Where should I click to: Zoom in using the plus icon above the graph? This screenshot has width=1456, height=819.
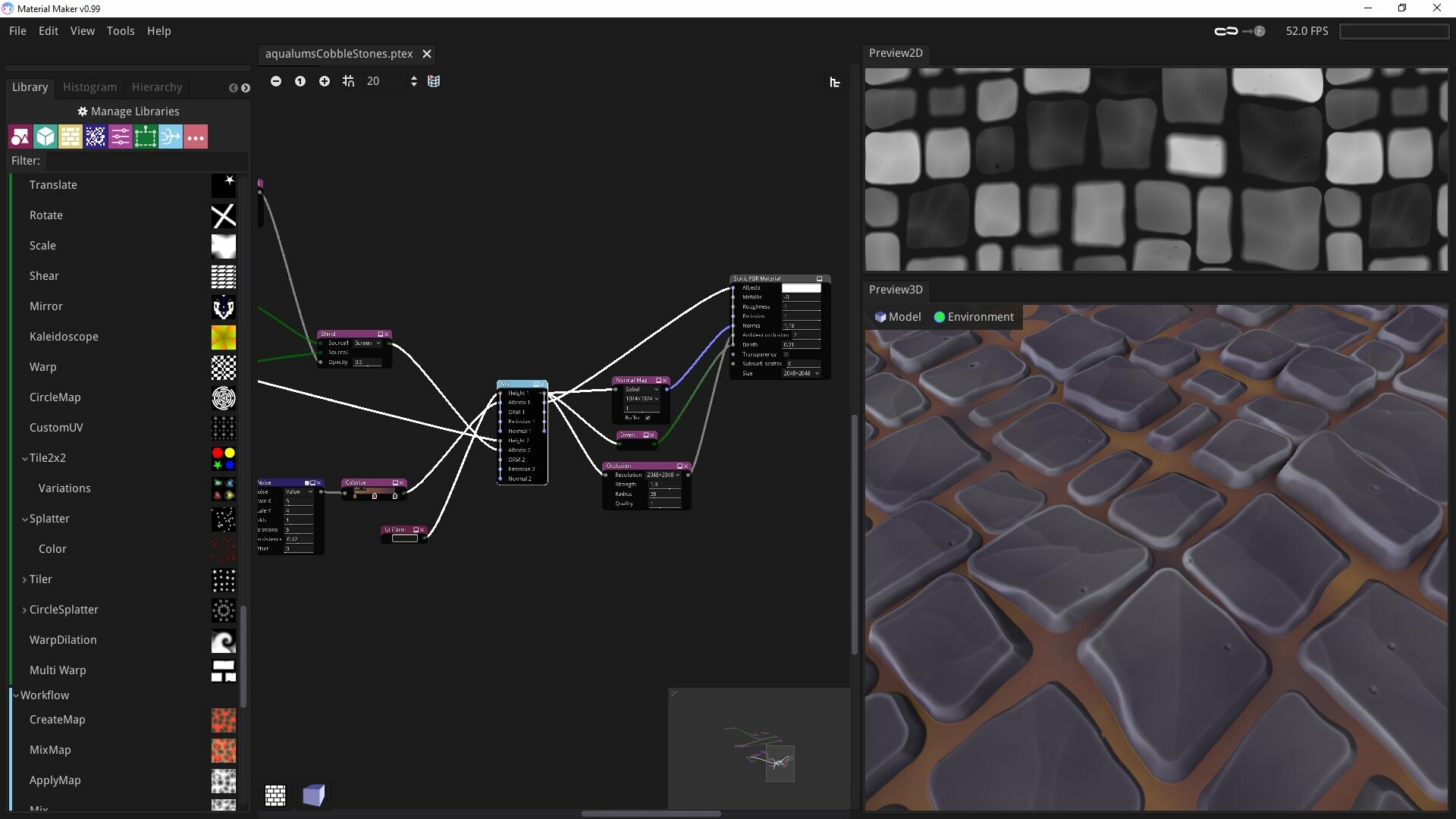pyautogui.click(x=325, y=81)
